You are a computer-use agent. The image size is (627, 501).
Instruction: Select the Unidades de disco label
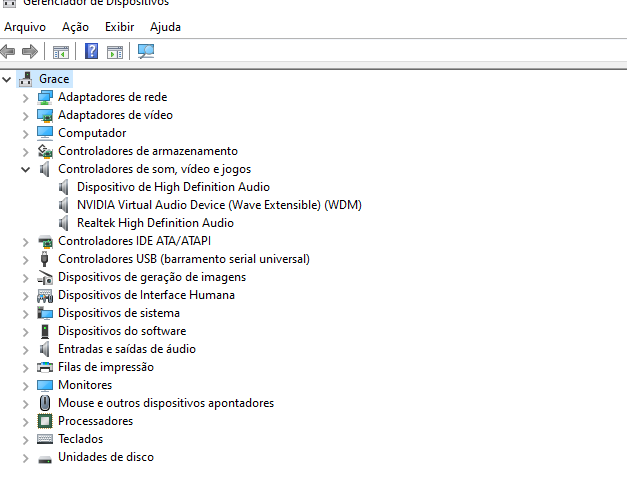point(106,457)
